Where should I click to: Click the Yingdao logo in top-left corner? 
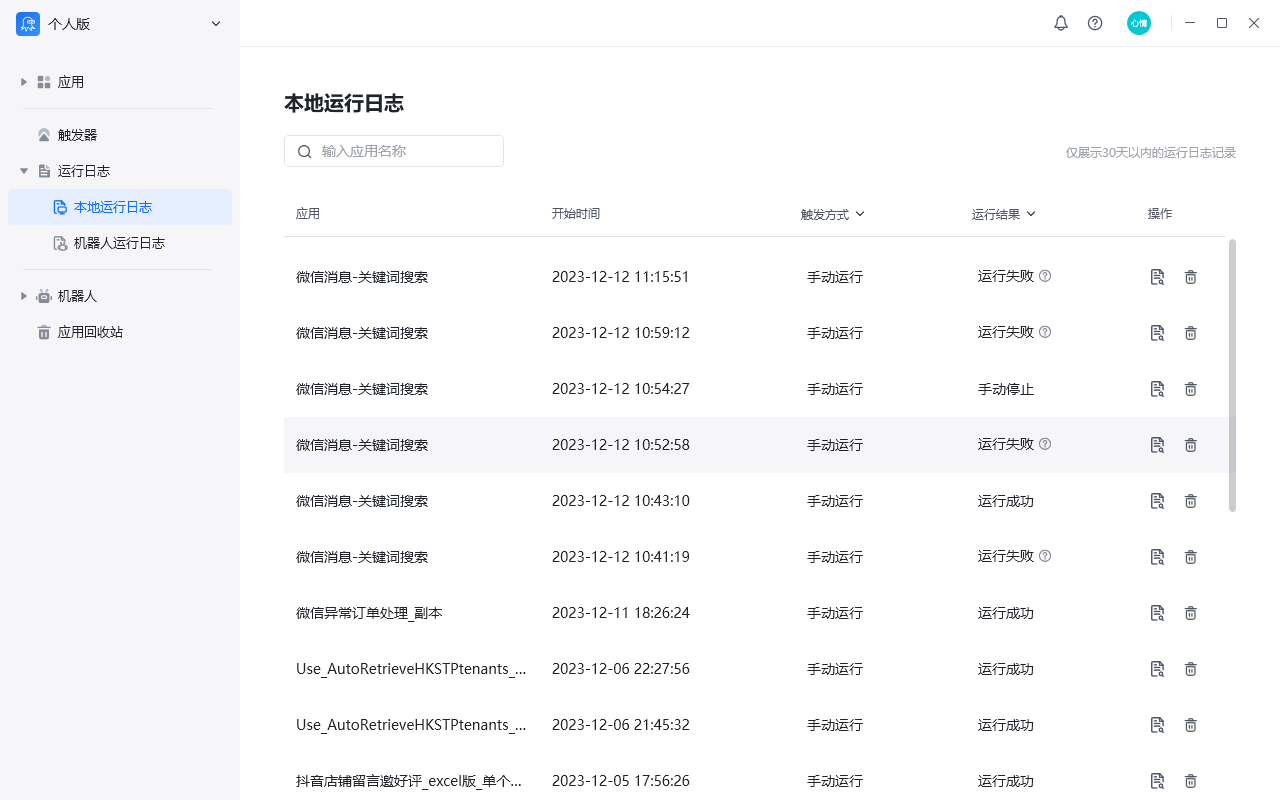(27, 23)
